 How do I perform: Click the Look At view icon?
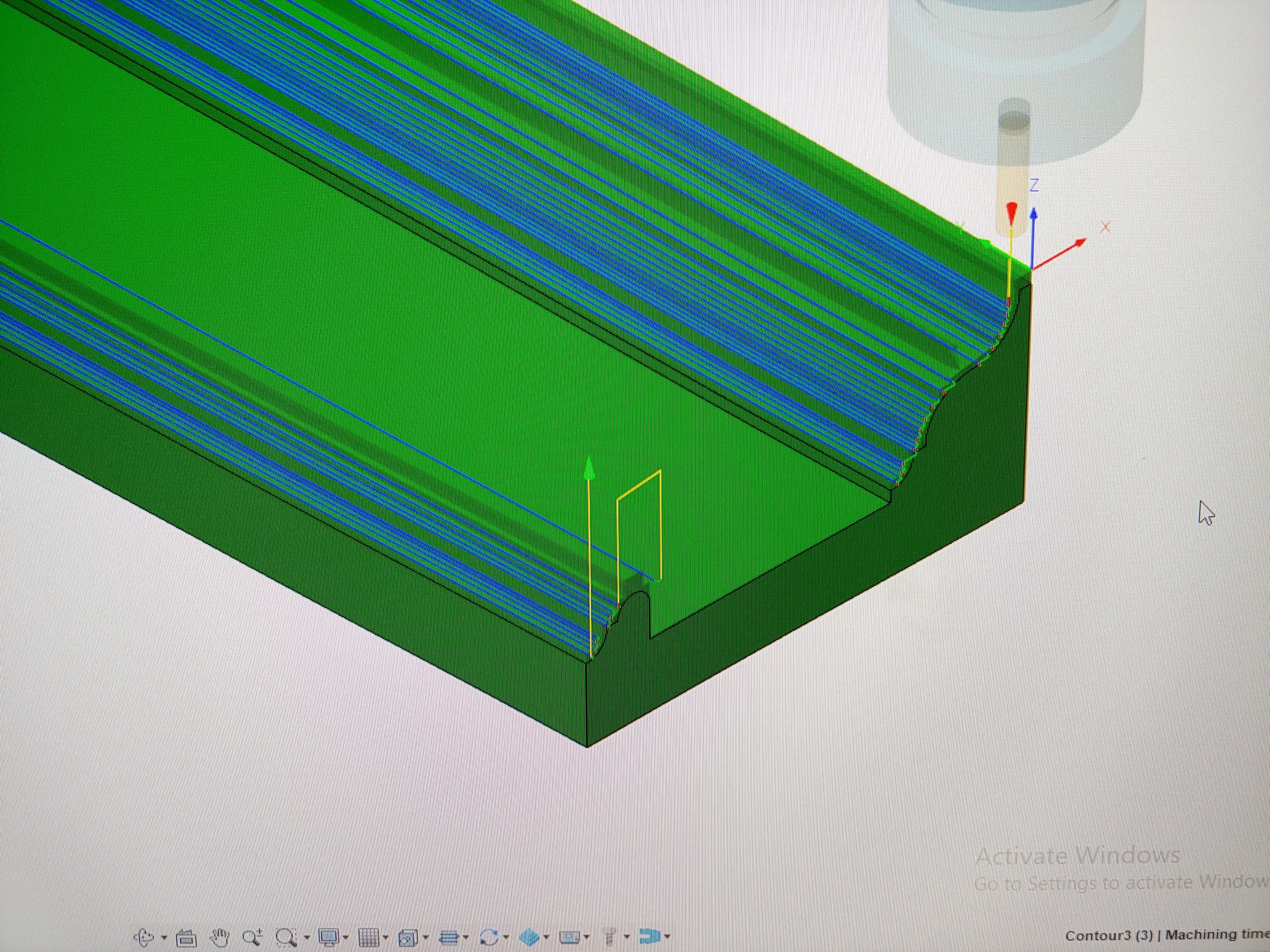pyautogui.click(x=185, y=938)
